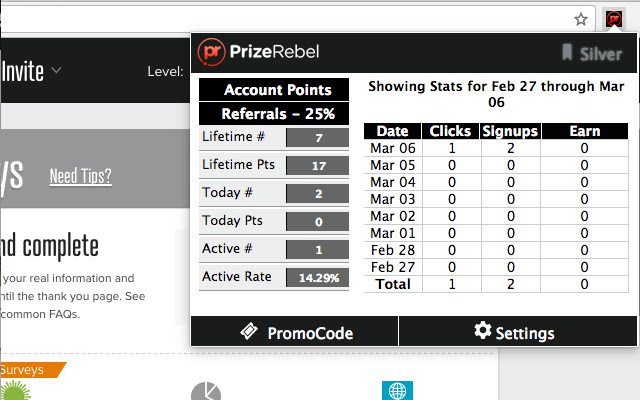Open the Account Points tab

point(274,90)
